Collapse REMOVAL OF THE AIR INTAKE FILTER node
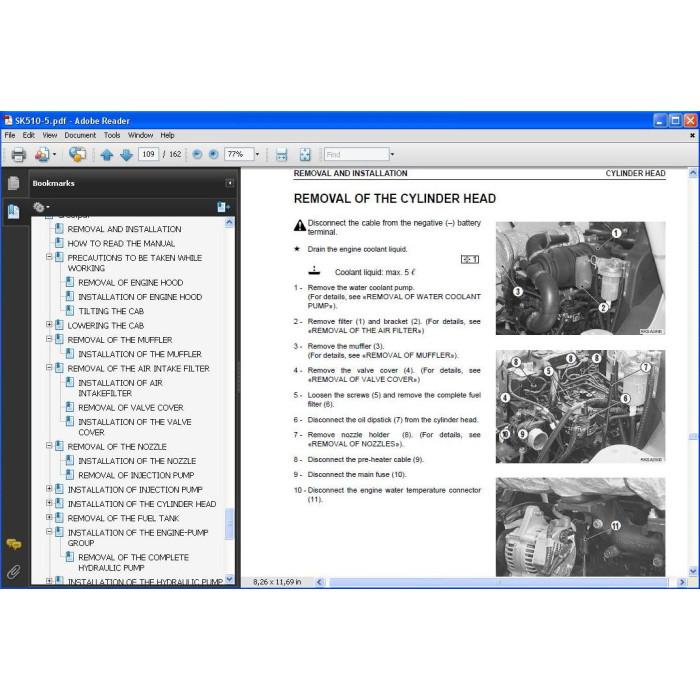This screenshot has height=700, width=700. pyautogui.click(x=49, y=367)
